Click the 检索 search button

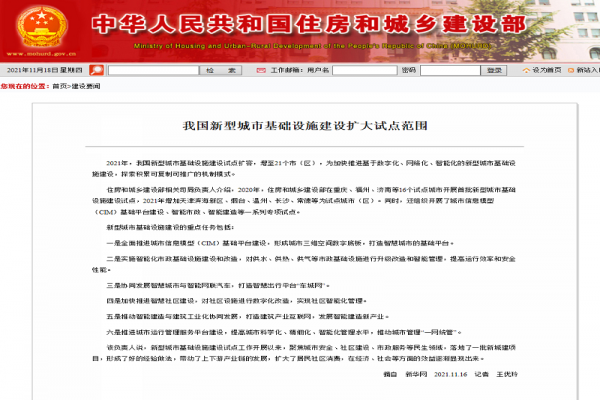tap(221, 70)
